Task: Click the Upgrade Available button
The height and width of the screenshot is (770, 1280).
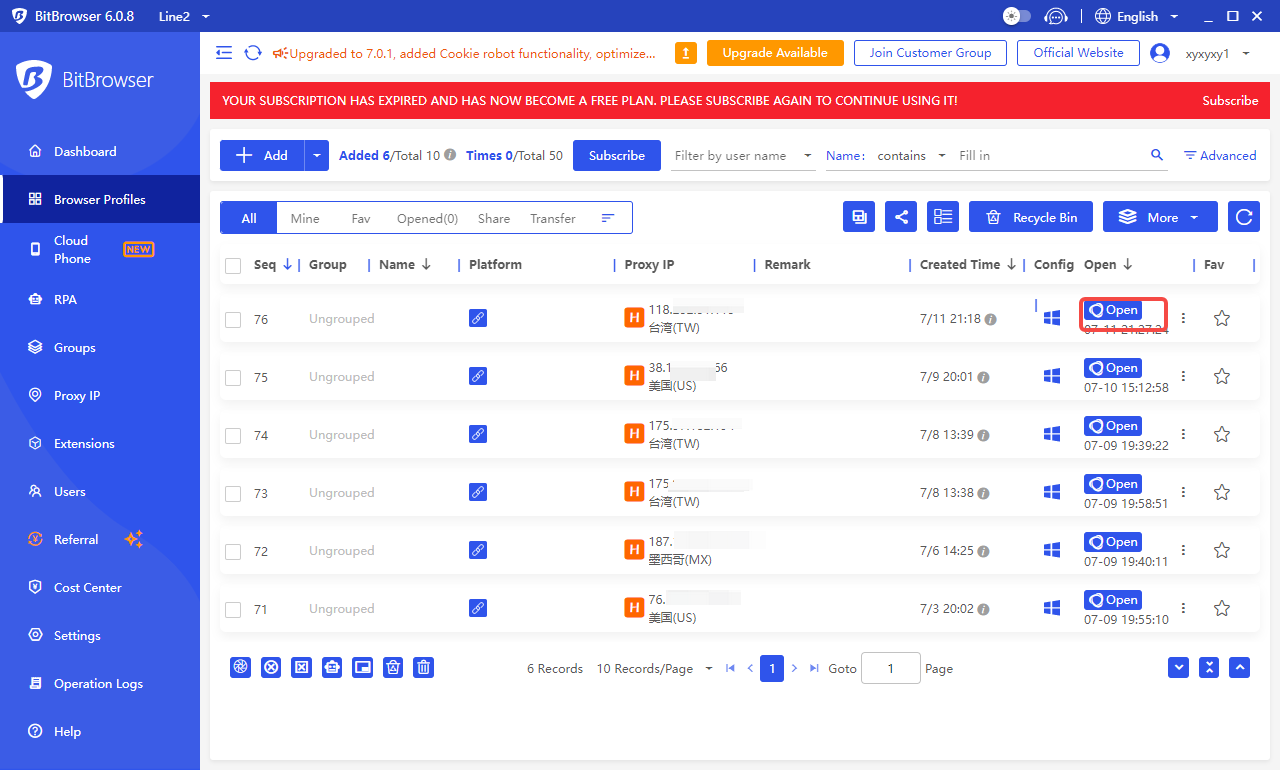Action: pos(775,53)
